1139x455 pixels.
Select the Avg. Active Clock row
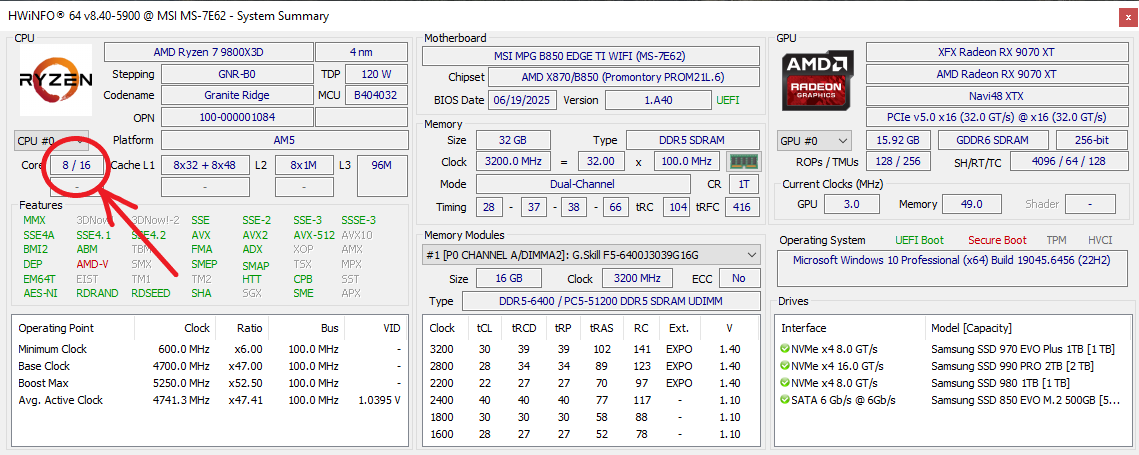coord(209,400)
